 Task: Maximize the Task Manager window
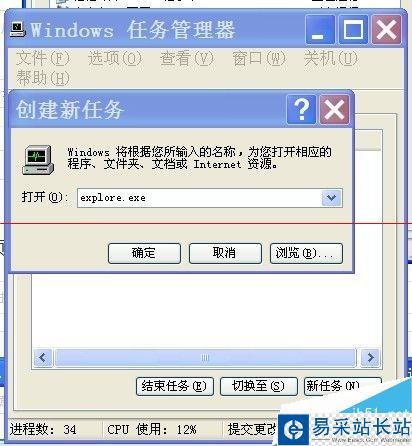tap(353, 30)
